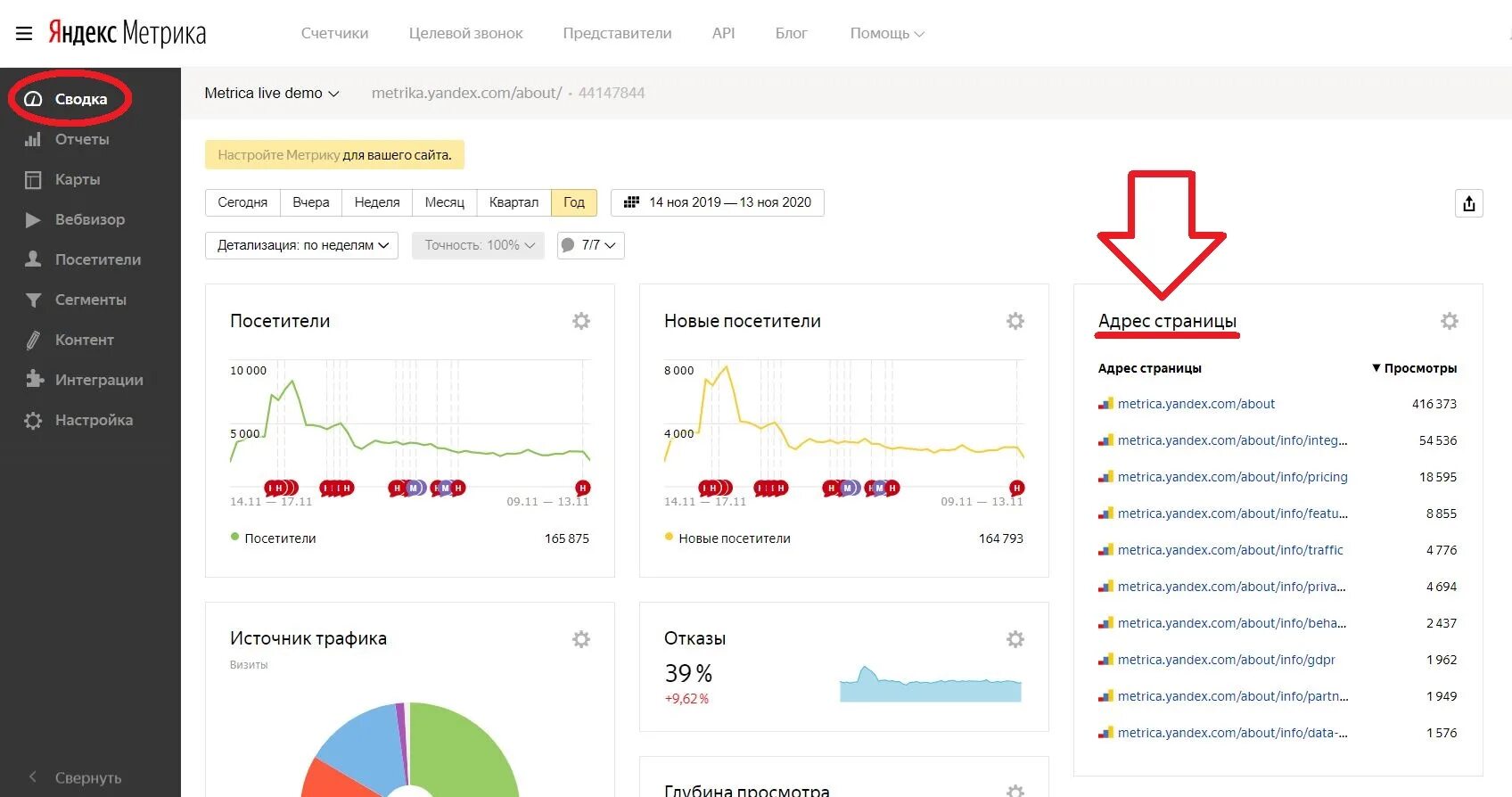This screenshot has height=797, width=1512.
Task: Select Квартал period
Action: [514, 202]
